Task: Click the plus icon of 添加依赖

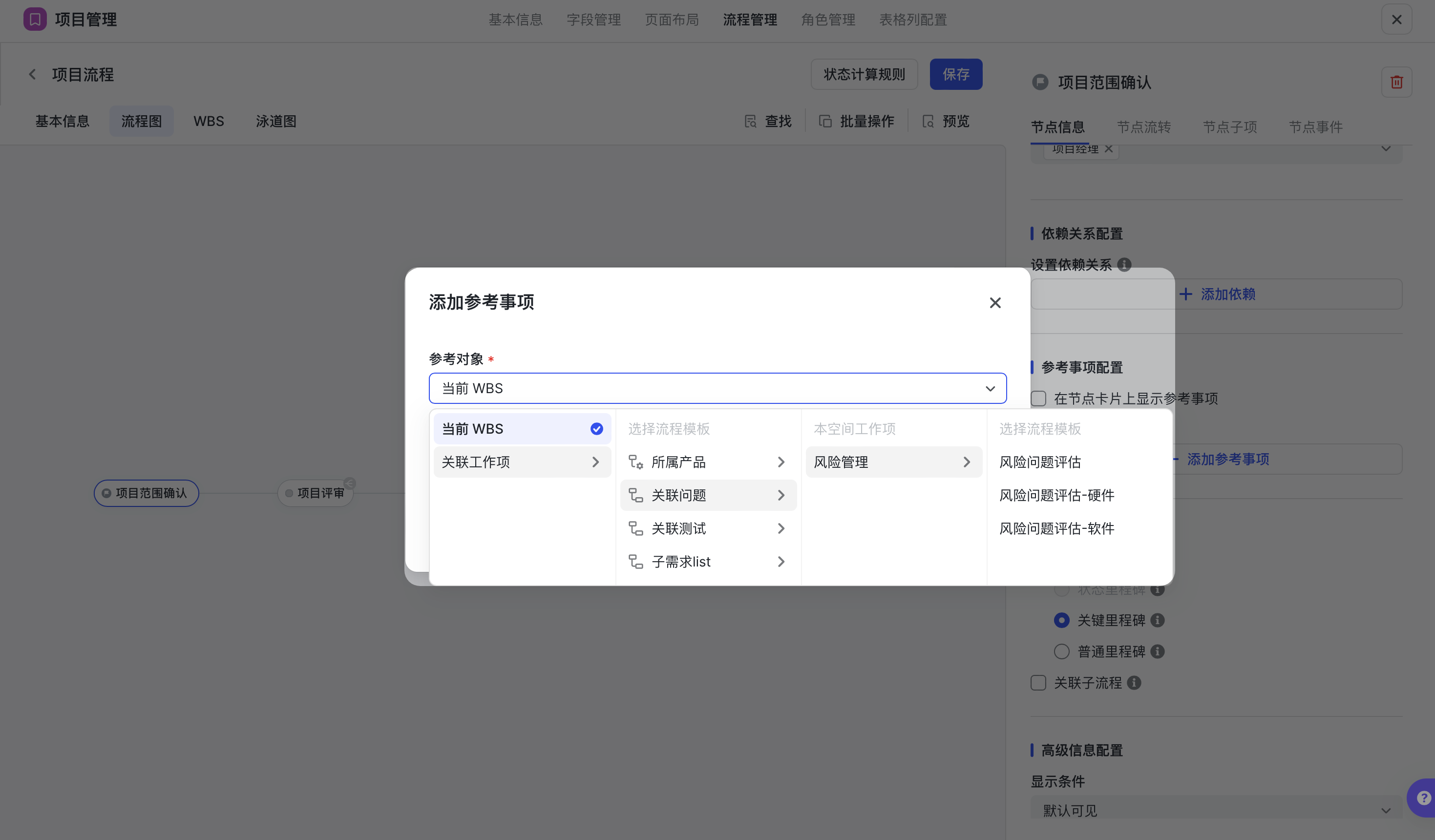Action: (1185, 294)
